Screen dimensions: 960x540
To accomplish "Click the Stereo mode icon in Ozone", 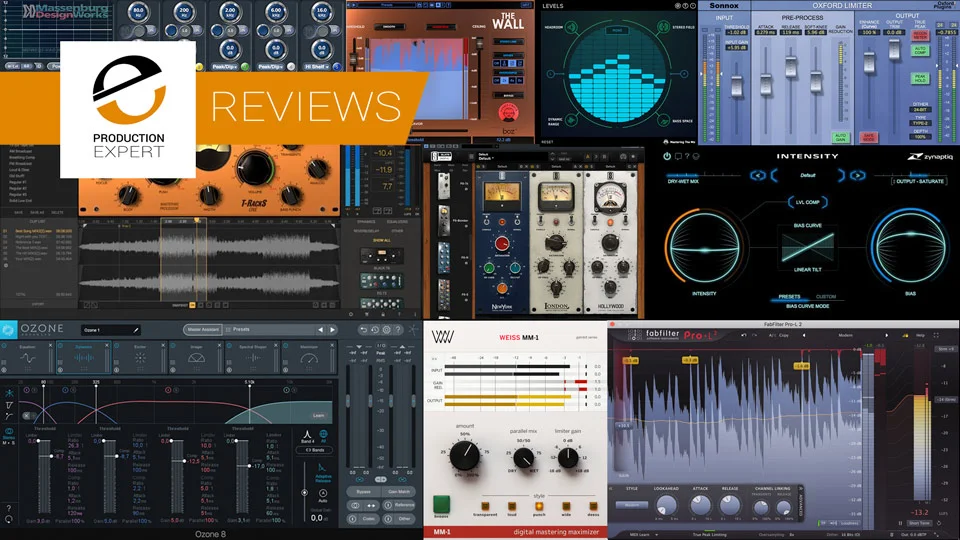I will tap(9, 433).
